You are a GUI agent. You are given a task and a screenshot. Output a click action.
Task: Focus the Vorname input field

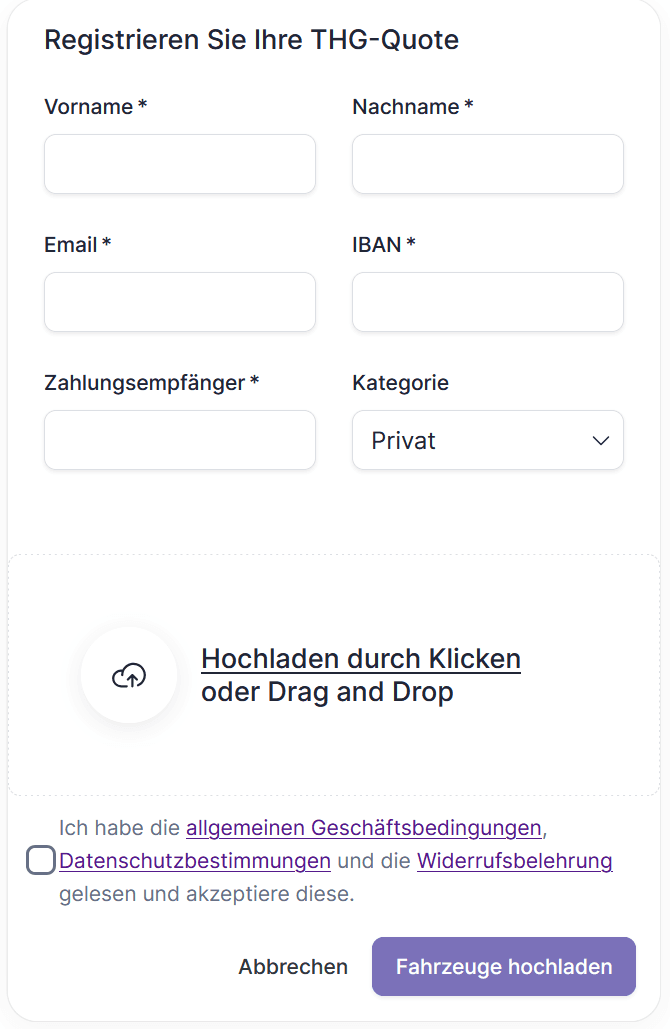point(180,164)
